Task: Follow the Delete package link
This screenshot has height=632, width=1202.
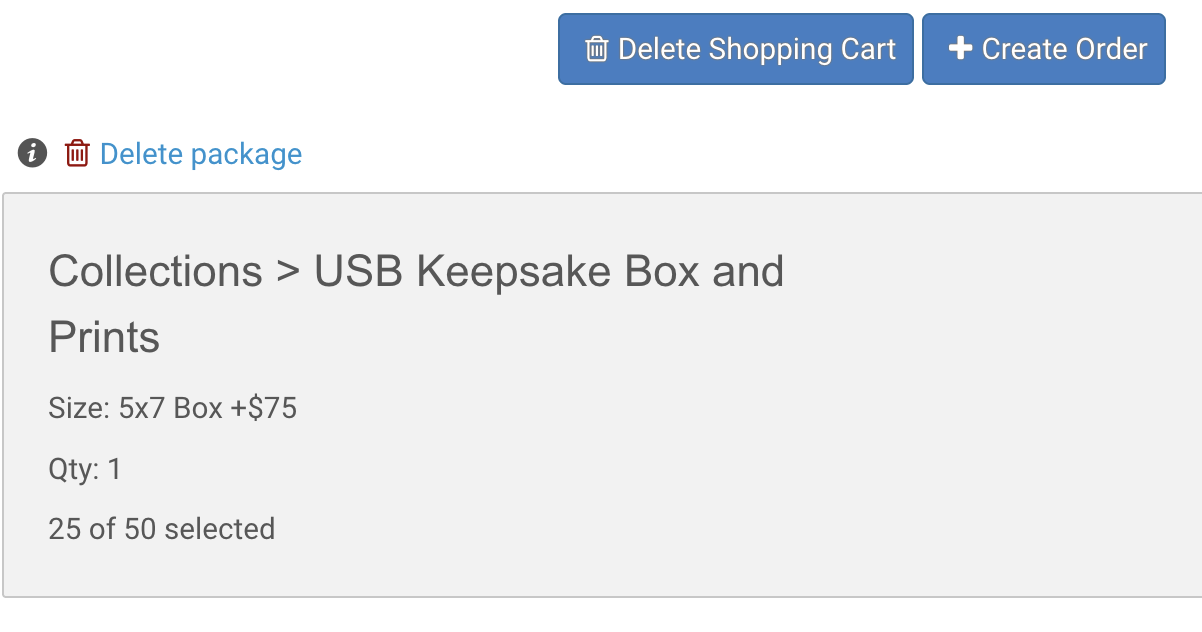Action: tap(201, 154)
